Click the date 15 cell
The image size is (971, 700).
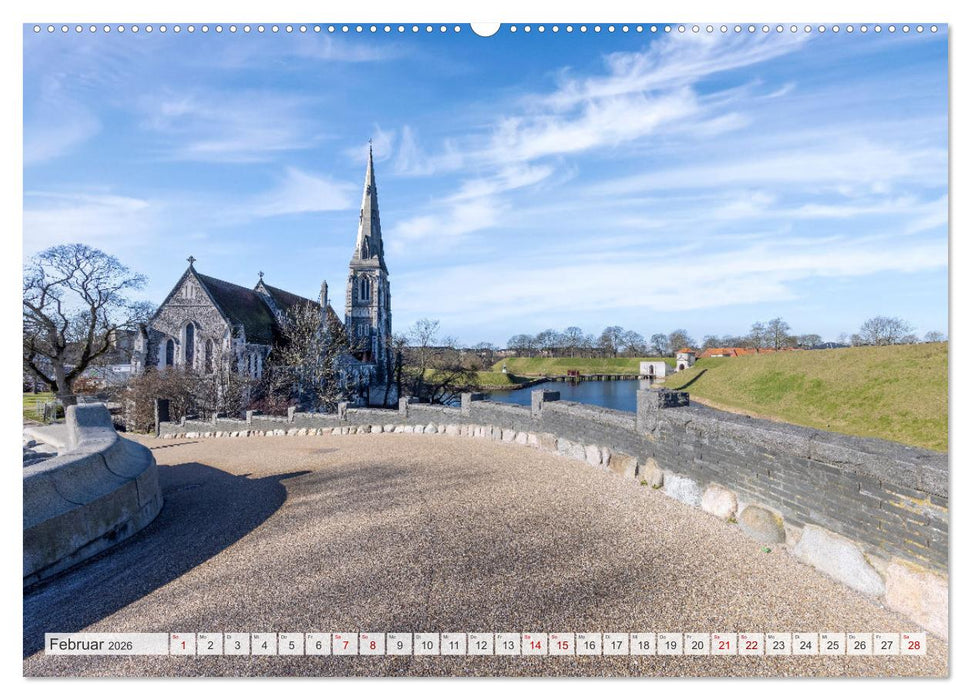click(560, 644)
